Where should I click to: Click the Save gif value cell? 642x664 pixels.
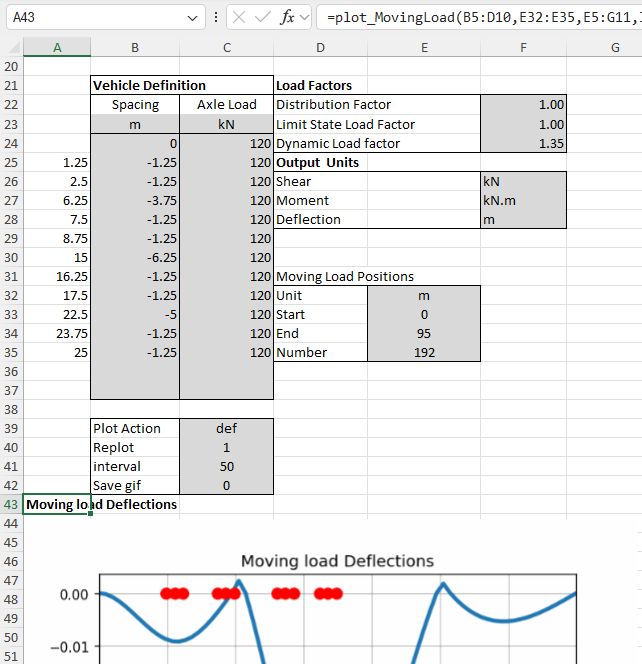(x=226, y=485)
